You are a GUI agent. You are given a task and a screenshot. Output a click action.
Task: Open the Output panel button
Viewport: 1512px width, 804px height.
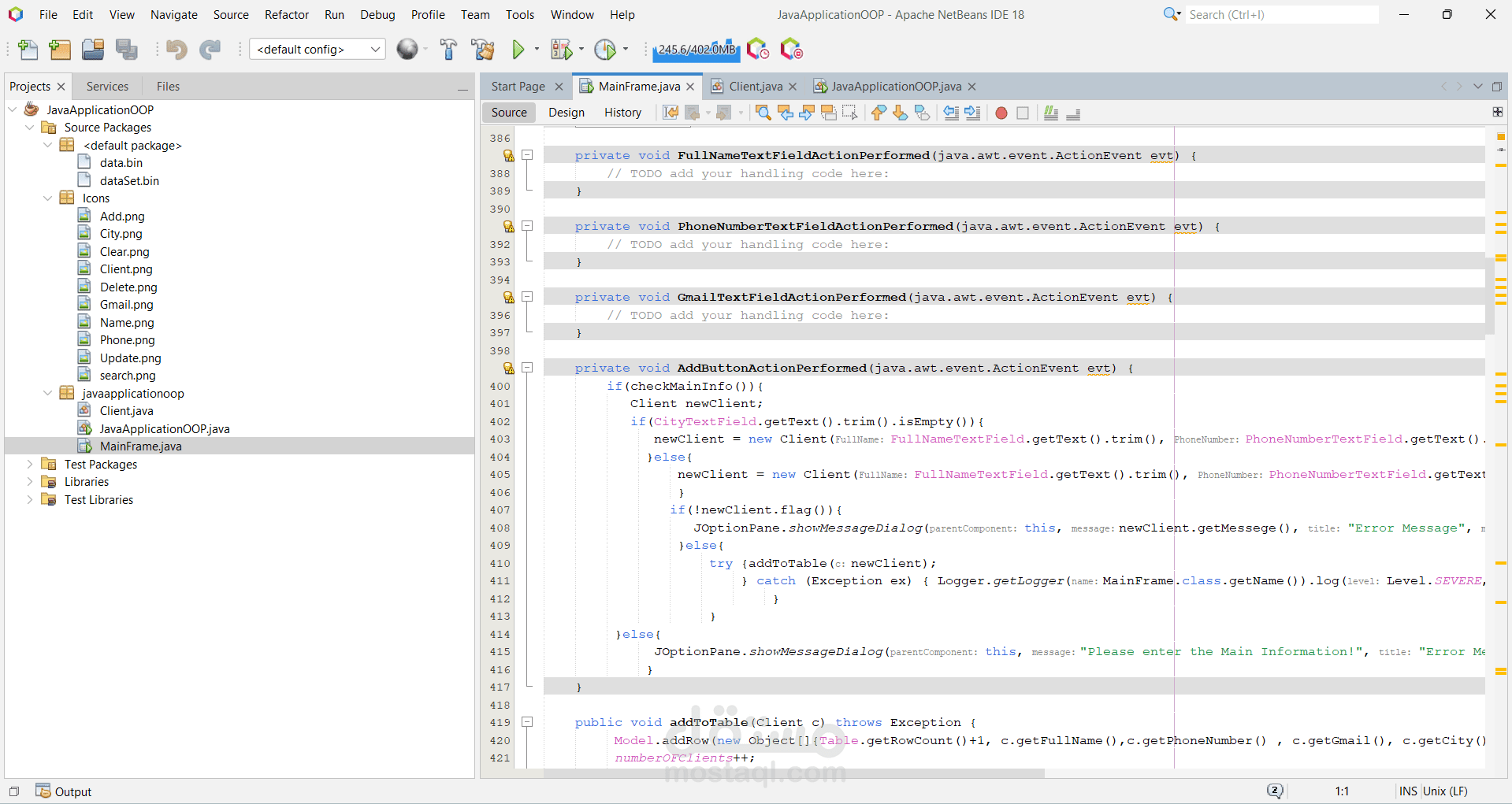(64, 791)
